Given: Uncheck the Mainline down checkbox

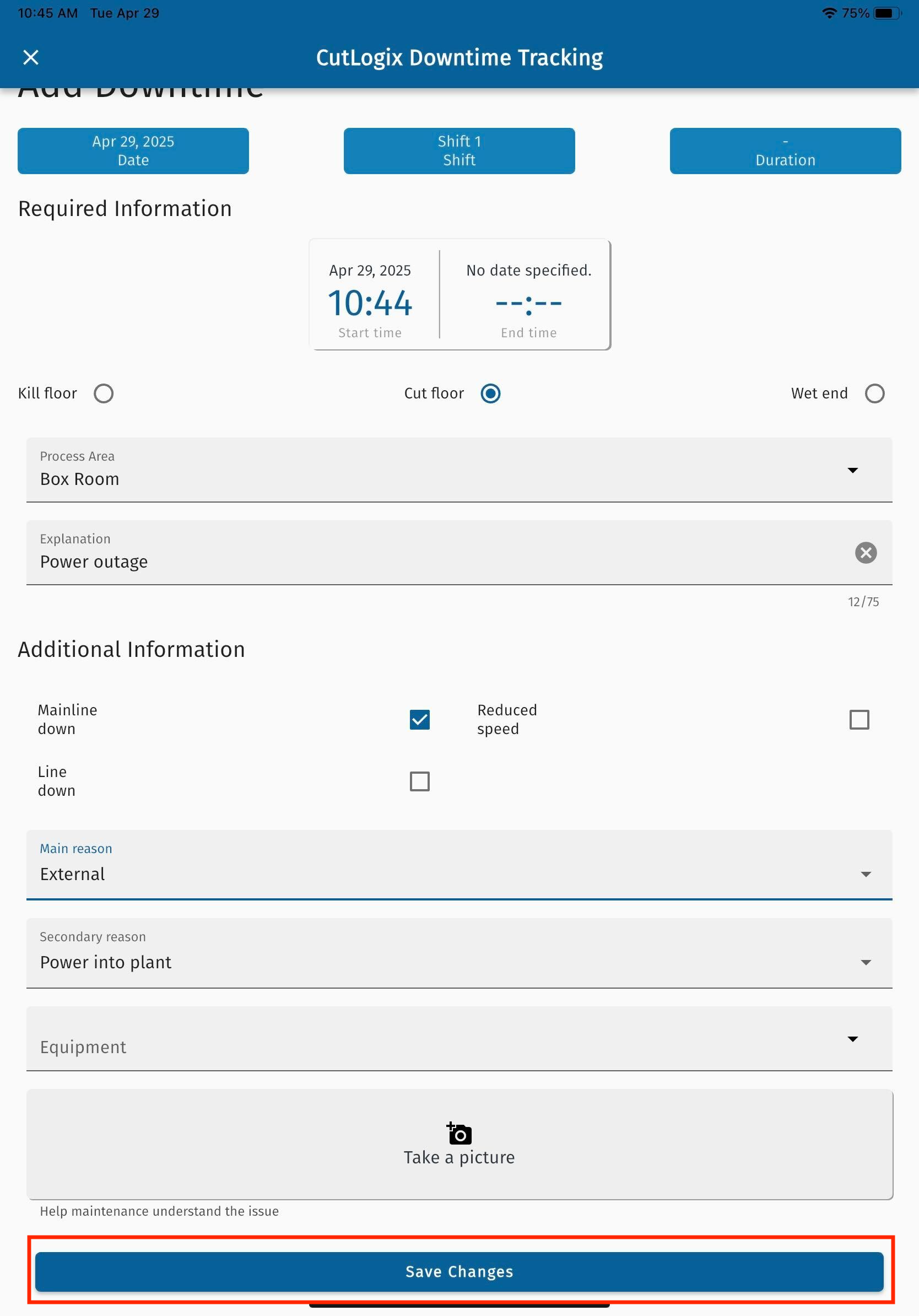Looking at the screenshot, I should (x=419, y=719).
